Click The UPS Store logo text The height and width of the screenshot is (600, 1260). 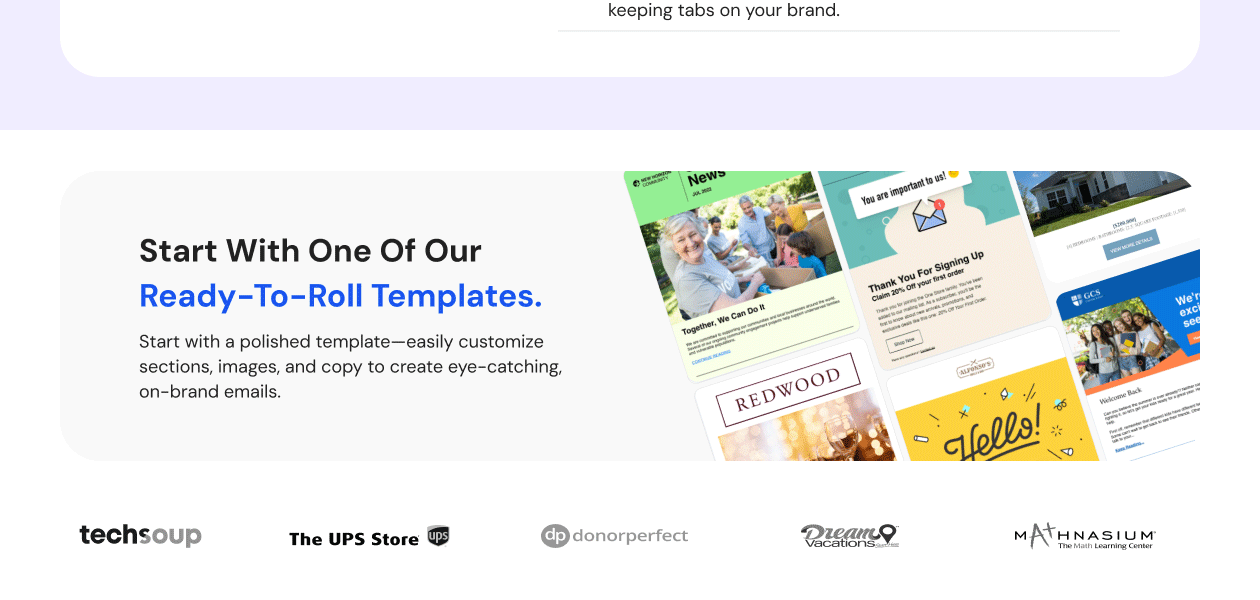353,539
